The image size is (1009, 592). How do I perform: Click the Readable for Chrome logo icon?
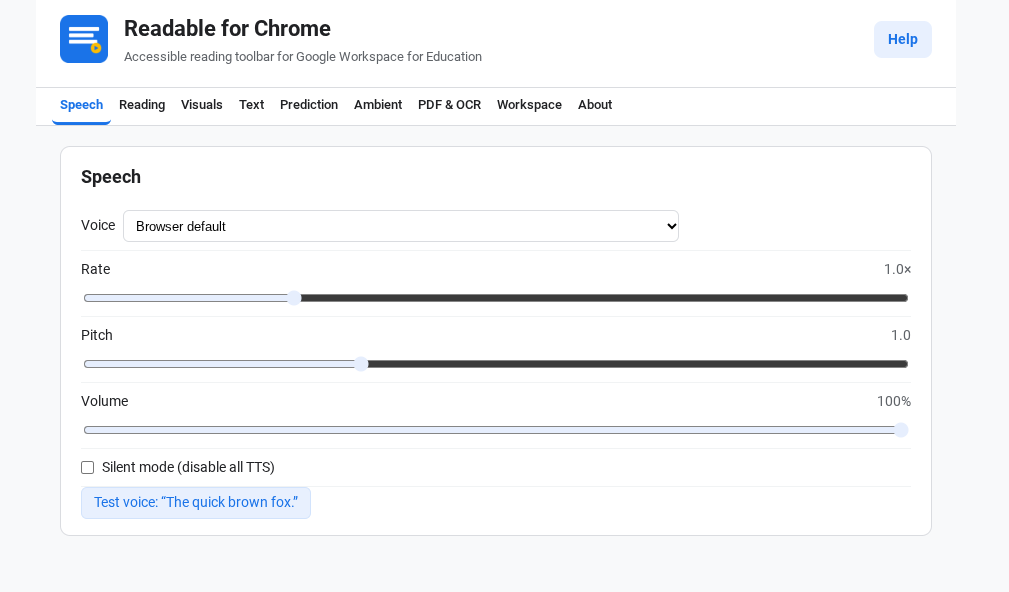point(84,39)
